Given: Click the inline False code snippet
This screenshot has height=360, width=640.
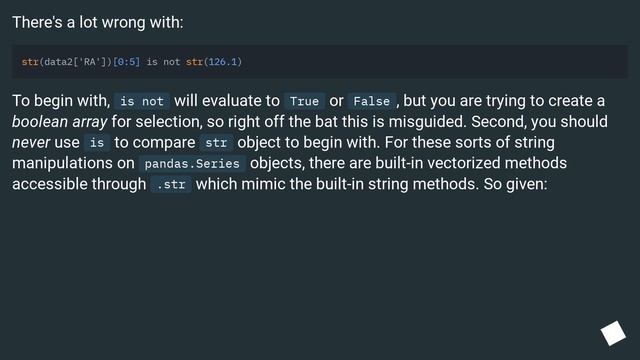Looking at the screenshot, I should [x=371, y=101].
